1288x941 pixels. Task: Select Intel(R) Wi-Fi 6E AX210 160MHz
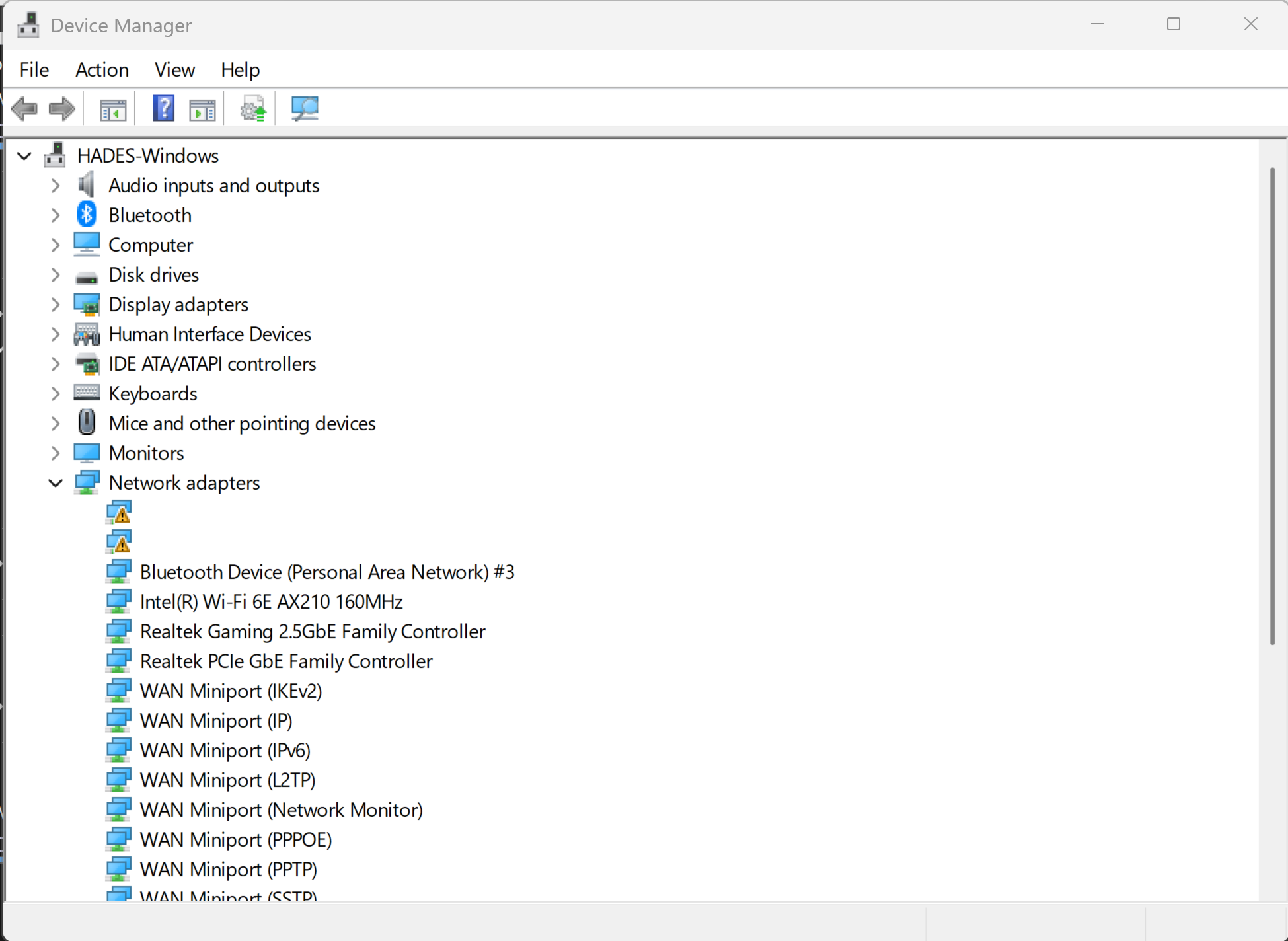point(271,602)
